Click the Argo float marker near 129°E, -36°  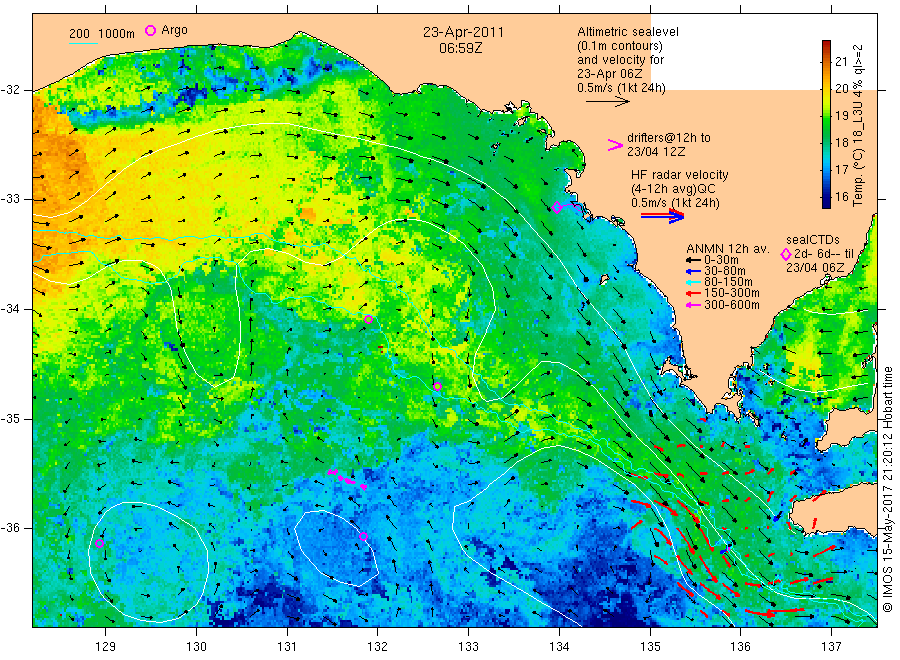coord(99,543)
